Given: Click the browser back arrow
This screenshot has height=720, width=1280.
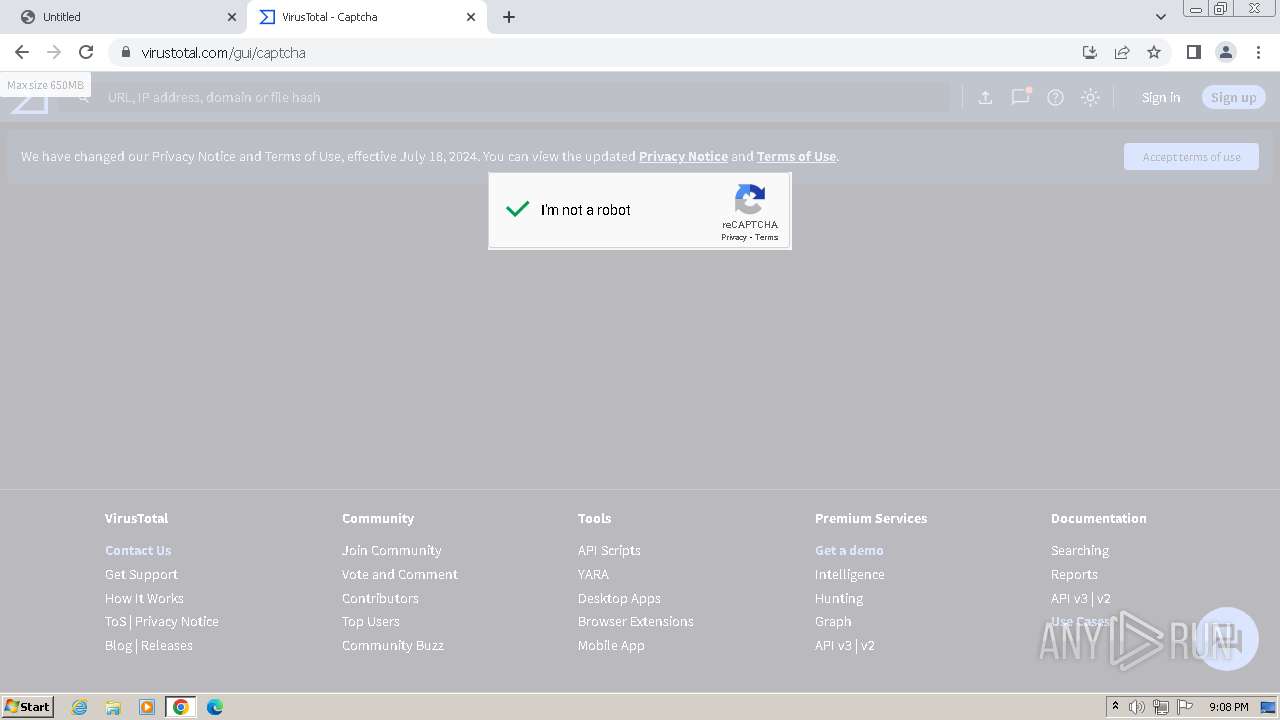Looking at the screenshot, I should click(x=22, y=52).
